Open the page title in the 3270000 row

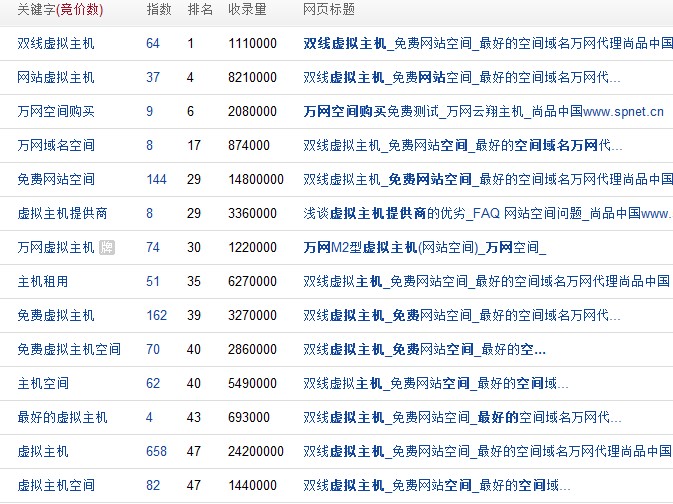461,315
